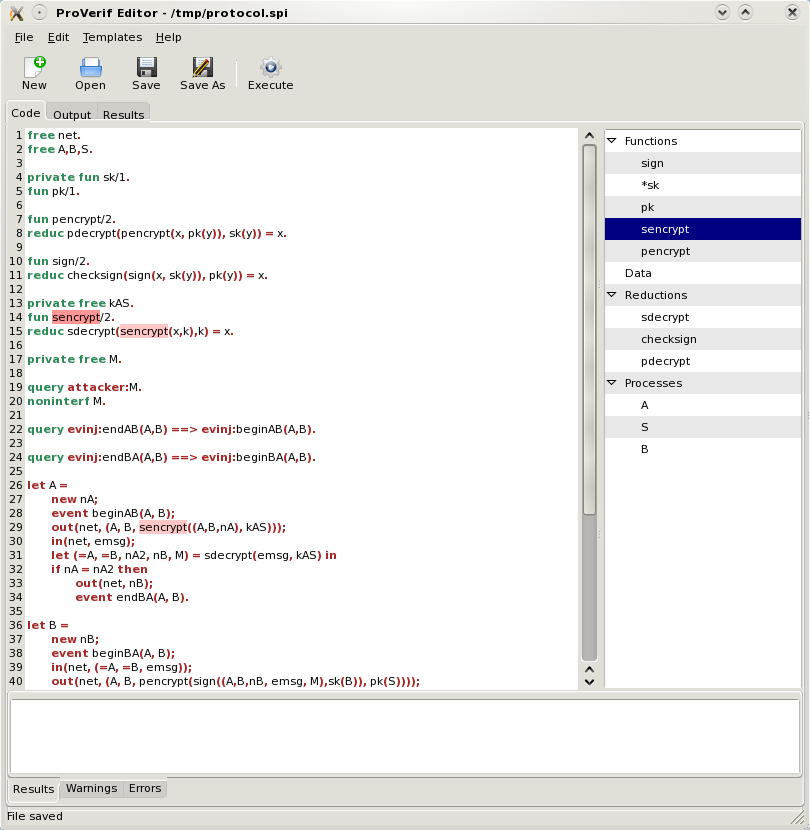This screenshot has width=810, height=830.
Task: Select process S in the Processes list
Action: (645, 427)
